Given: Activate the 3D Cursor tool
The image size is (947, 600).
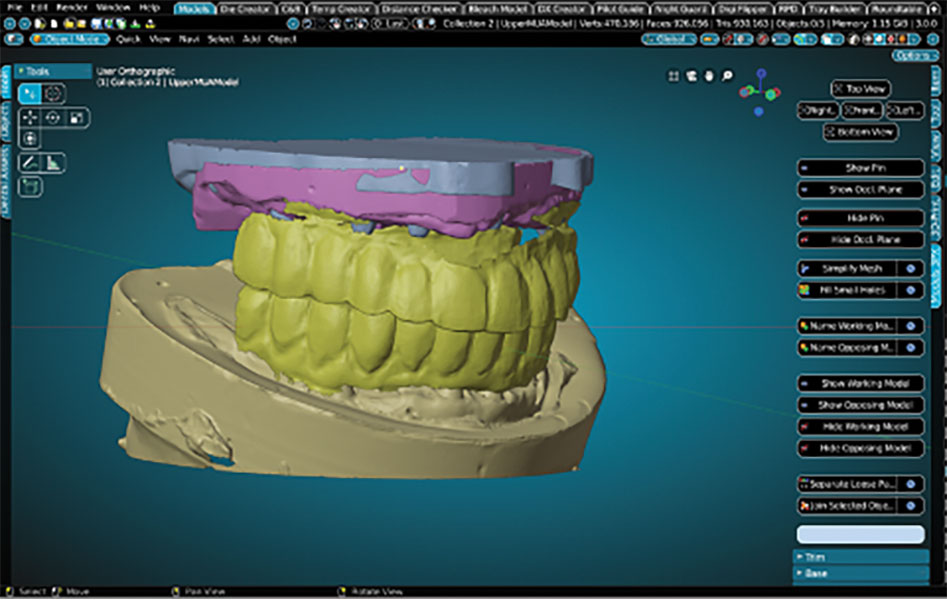Looking at the screenshot, I should tap(54, 94).
